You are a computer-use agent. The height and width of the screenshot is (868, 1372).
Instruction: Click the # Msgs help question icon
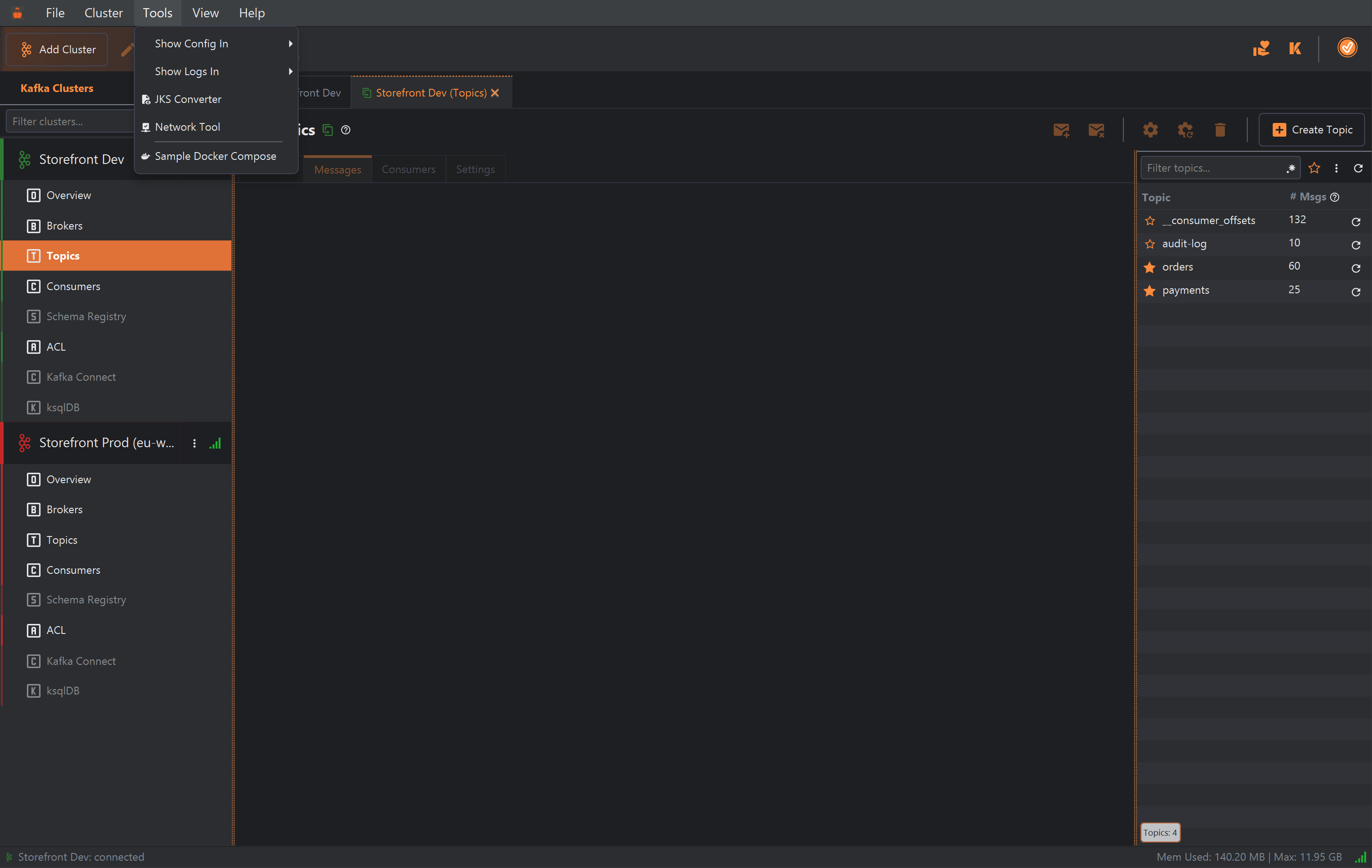[1334, 197]
